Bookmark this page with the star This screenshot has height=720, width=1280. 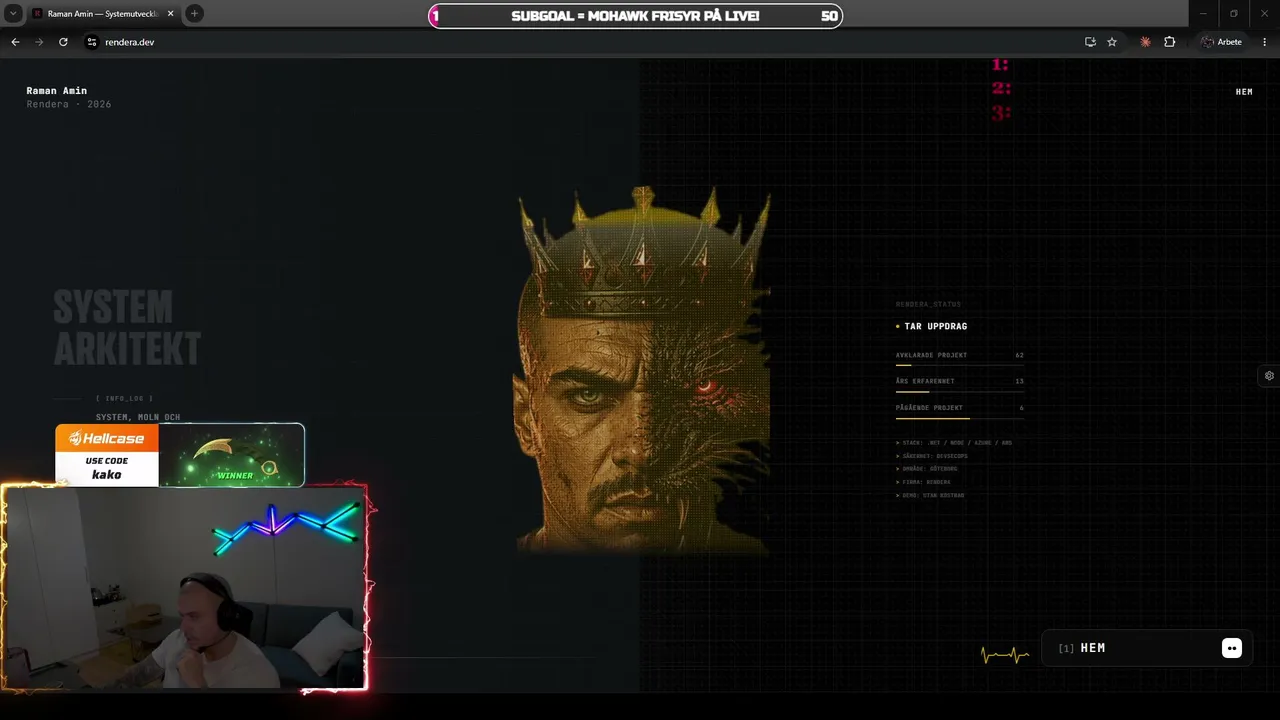1112,42
